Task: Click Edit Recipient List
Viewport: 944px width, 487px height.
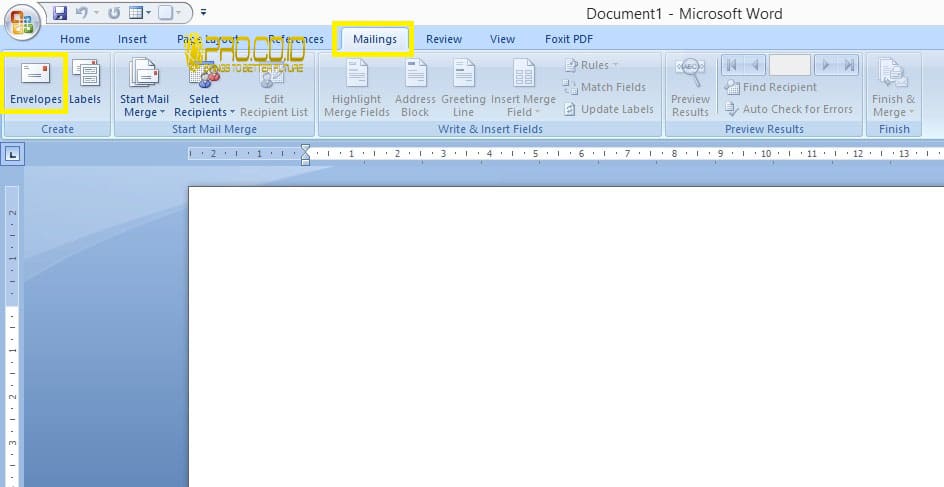Action: pyautogui.click(x=274, y=88)
